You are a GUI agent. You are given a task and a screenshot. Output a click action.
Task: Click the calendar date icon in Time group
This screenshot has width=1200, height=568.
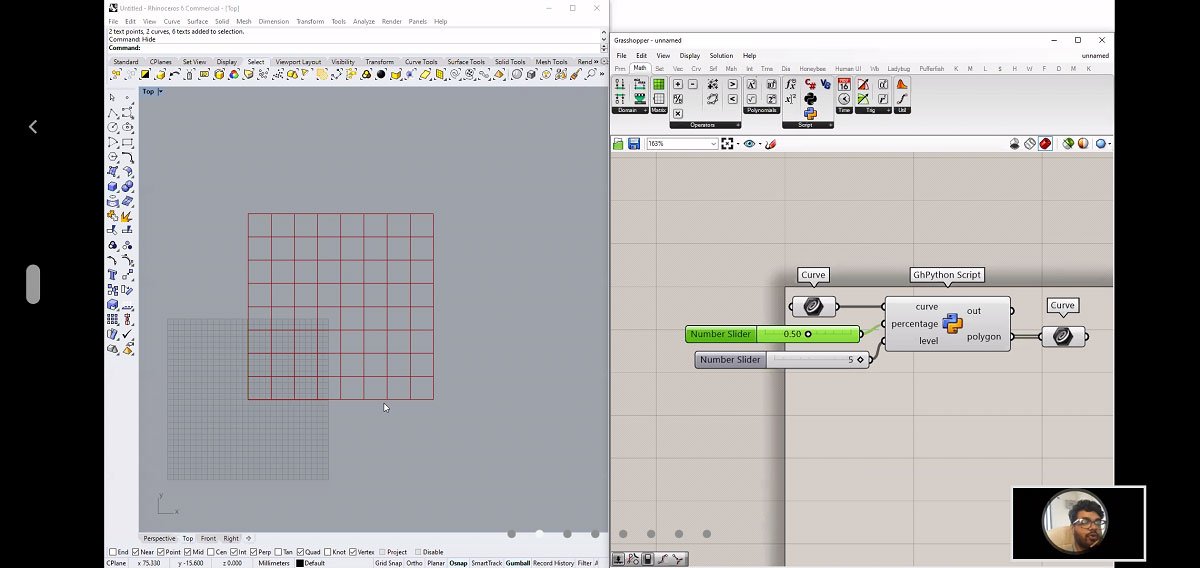click(844, 85)
